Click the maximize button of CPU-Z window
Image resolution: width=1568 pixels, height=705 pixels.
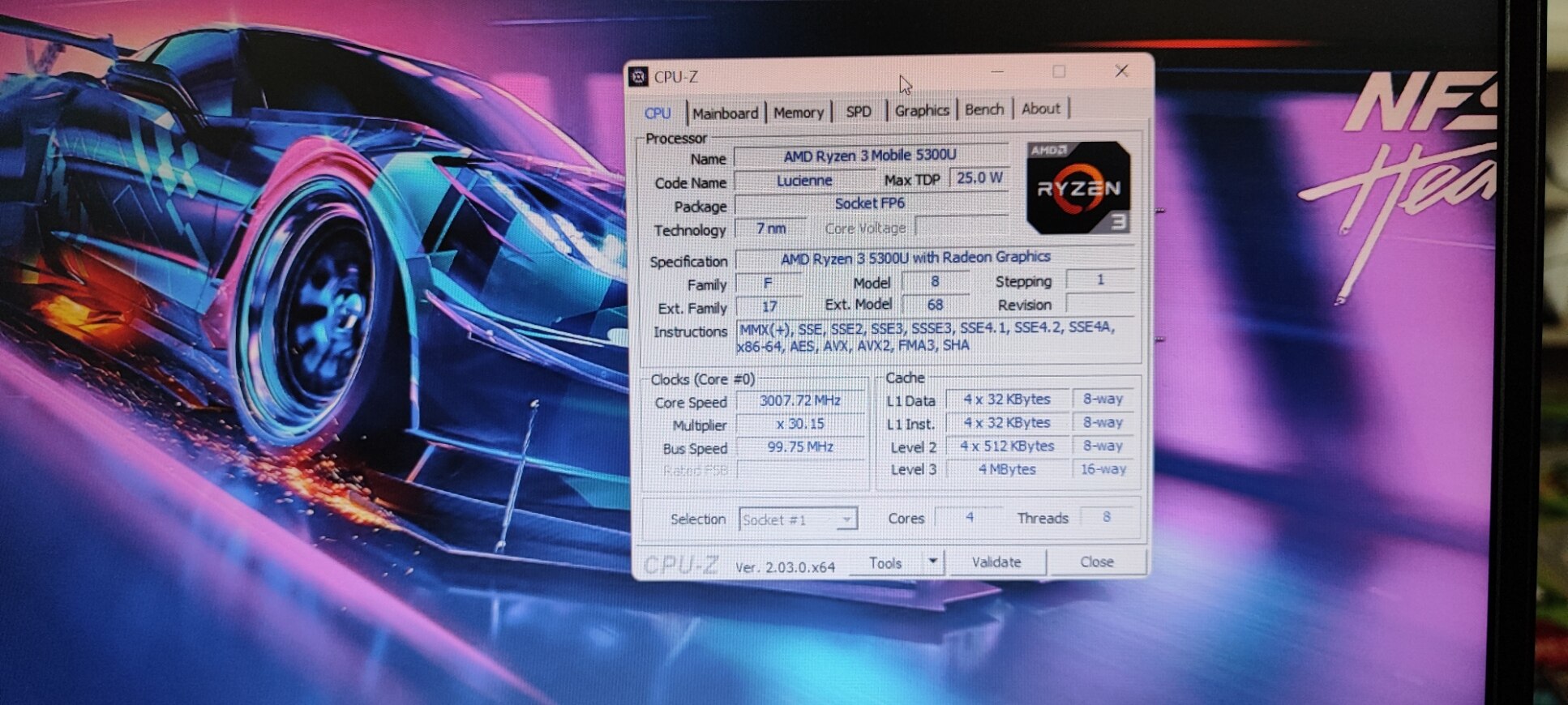[x=1059, y=71]
